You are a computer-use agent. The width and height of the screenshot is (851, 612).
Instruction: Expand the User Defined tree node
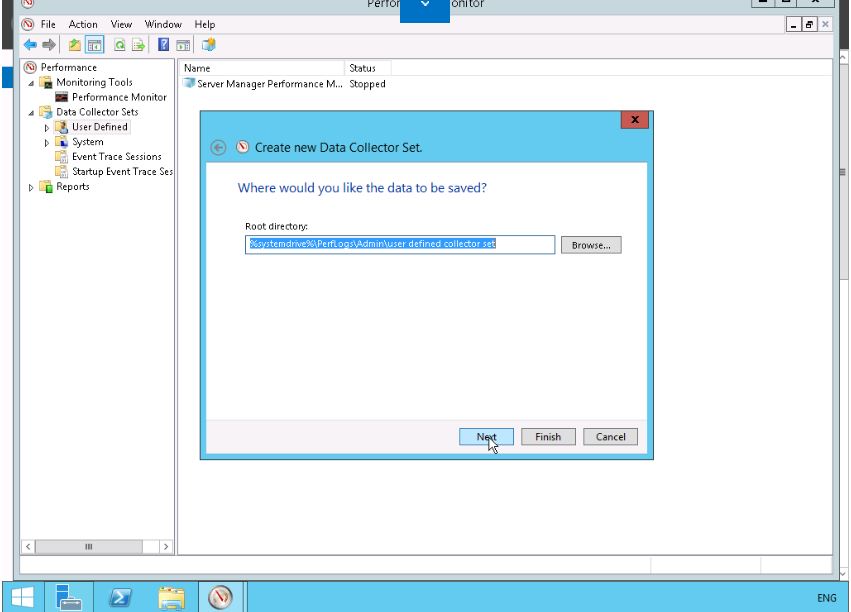tap(47, 128)
